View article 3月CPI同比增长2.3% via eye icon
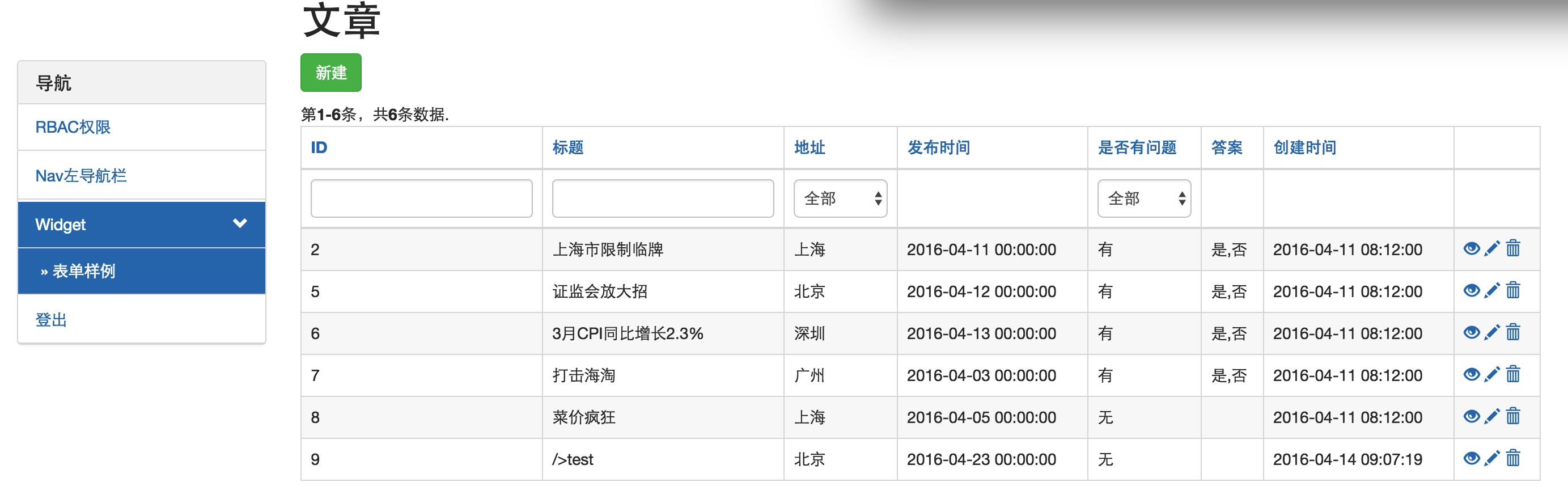The image size is (1568, 499). pyautogui.click(x=1471, y=332)
